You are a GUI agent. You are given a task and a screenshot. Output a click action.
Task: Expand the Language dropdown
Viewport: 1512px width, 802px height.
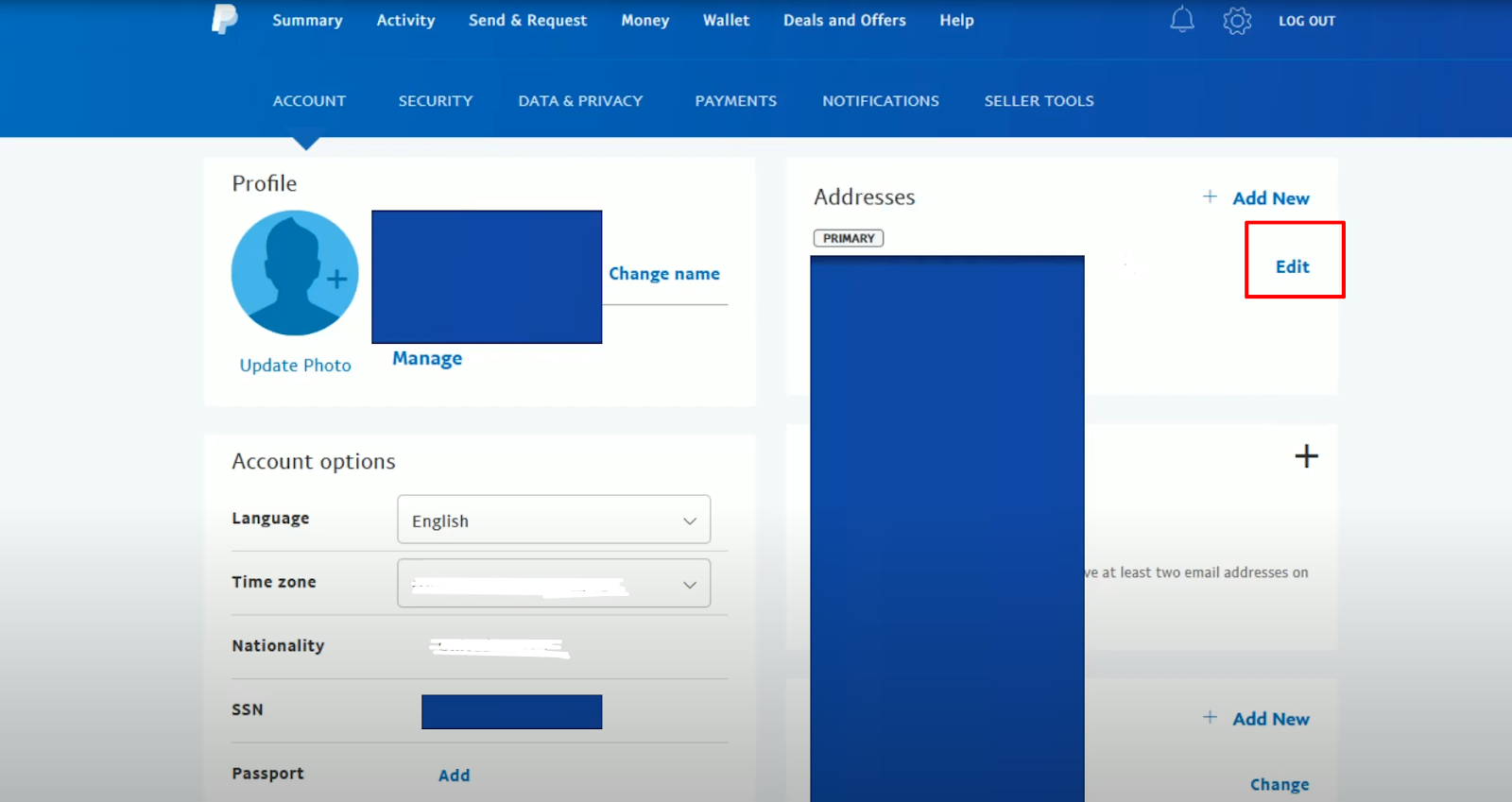(x=554, y=520)
